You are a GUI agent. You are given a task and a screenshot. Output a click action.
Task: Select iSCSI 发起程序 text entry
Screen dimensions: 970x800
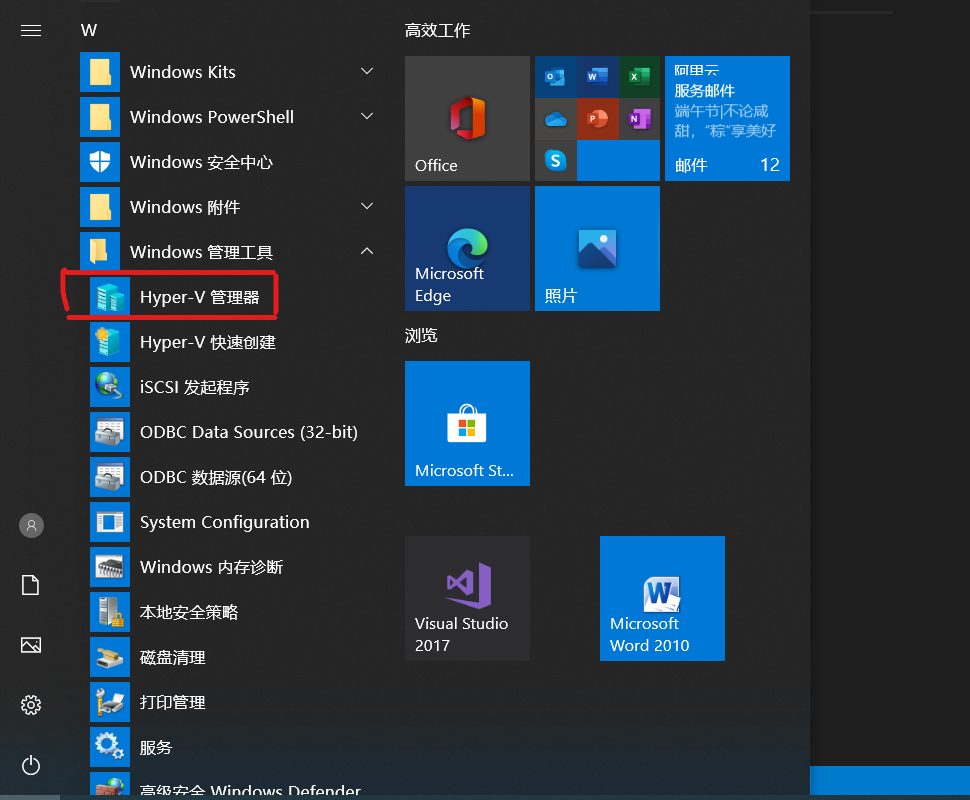[x=194, y=387]
